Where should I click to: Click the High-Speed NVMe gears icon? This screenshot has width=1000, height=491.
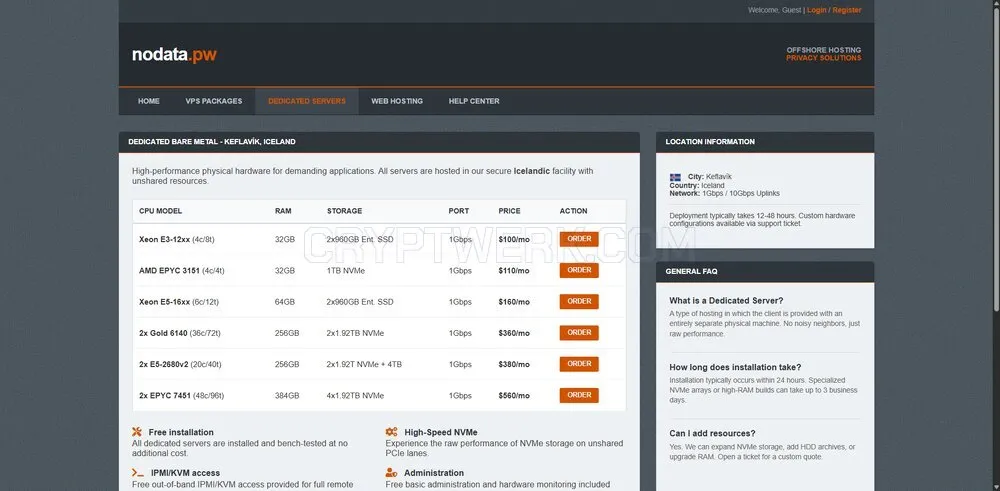pyautogui.click(x=391, y=432)
